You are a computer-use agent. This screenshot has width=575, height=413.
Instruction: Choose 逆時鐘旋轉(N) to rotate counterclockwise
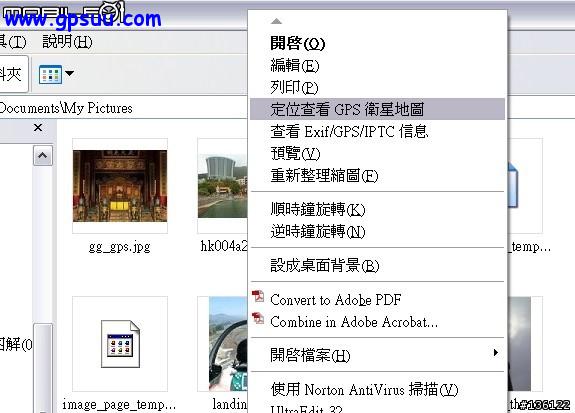[377, 231]
